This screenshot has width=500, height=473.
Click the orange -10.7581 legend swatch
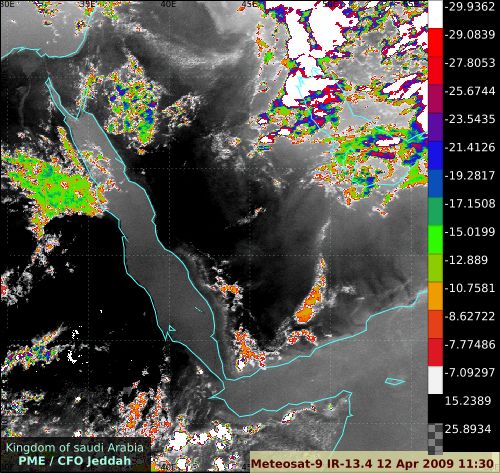435,296
